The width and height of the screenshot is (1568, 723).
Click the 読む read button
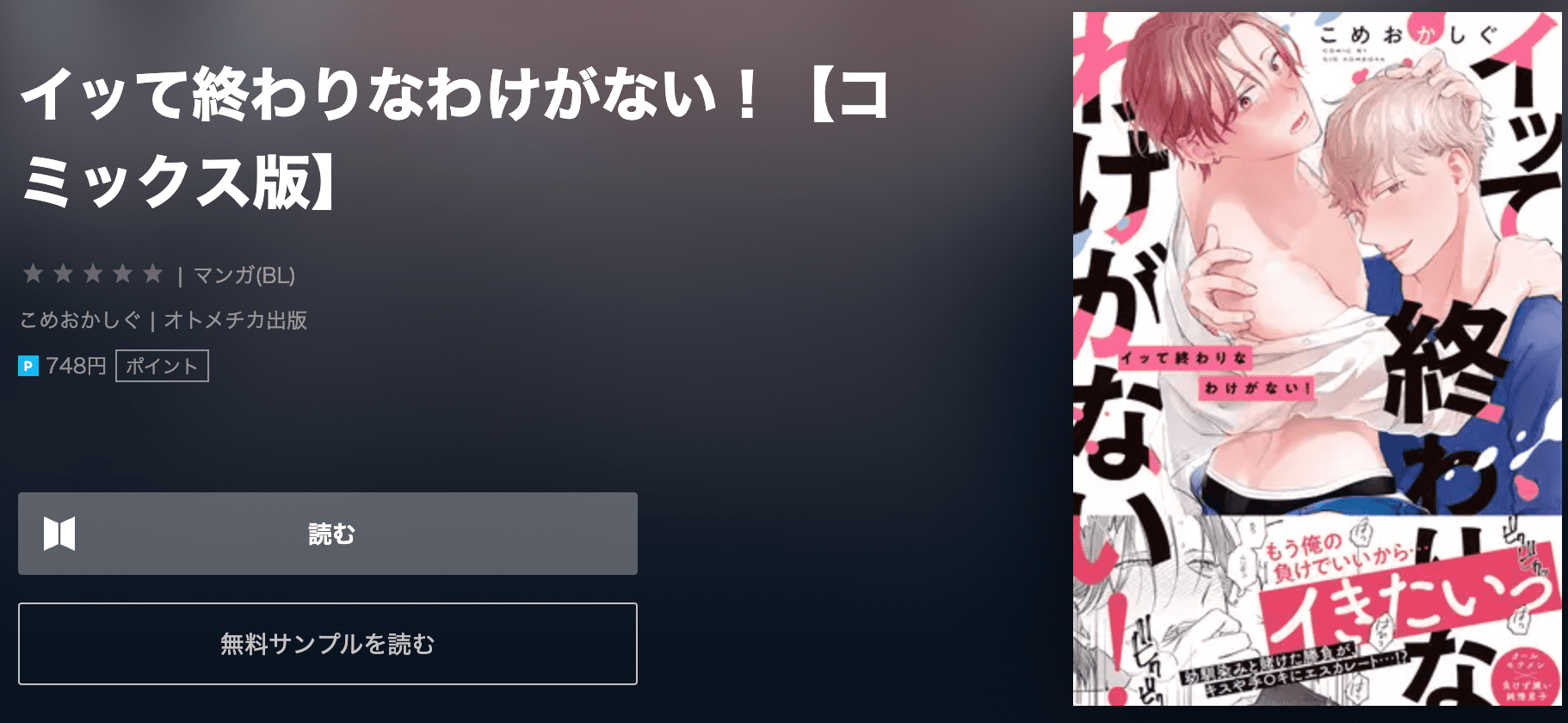pos(328,534)
